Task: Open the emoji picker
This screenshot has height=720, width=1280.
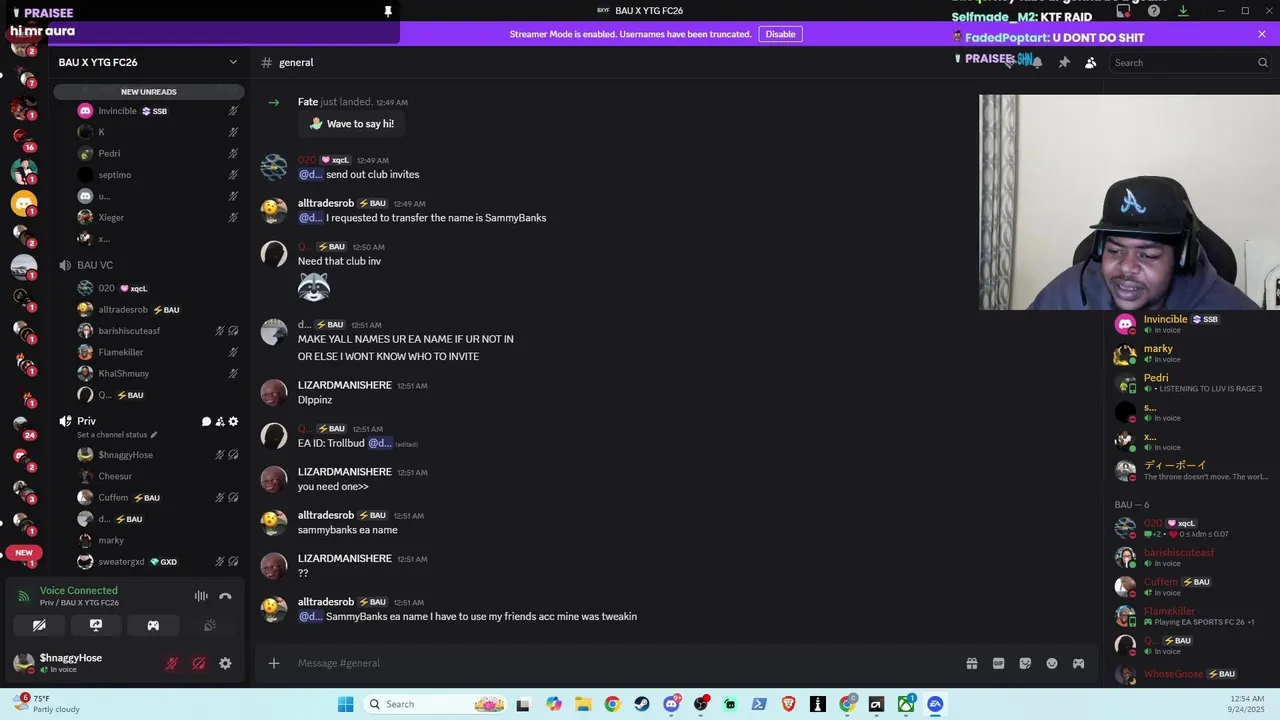Action: pyautogui.click(x=1052, y=663)
